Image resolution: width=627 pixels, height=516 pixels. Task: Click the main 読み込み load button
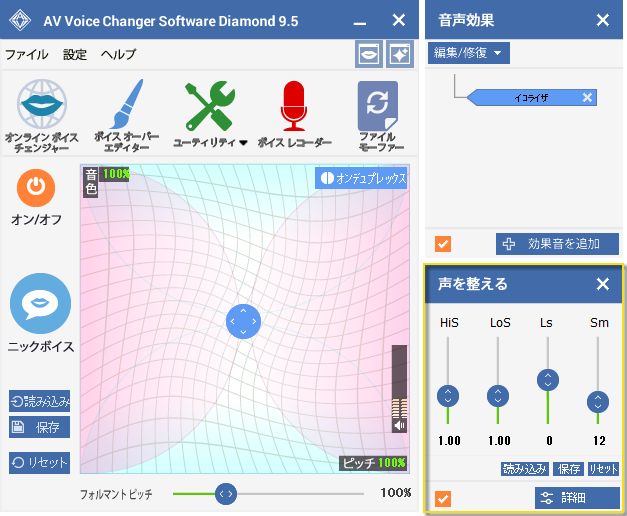tap(40, 401)
